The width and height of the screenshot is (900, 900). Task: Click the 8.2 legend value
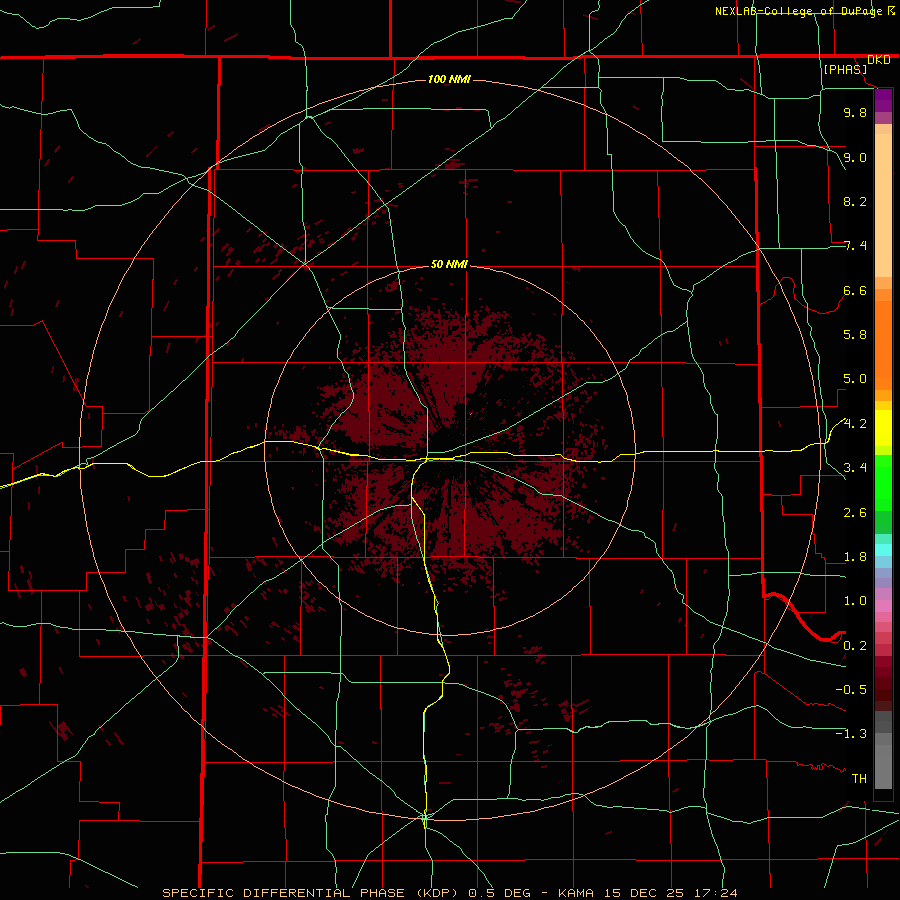[855, 201]
